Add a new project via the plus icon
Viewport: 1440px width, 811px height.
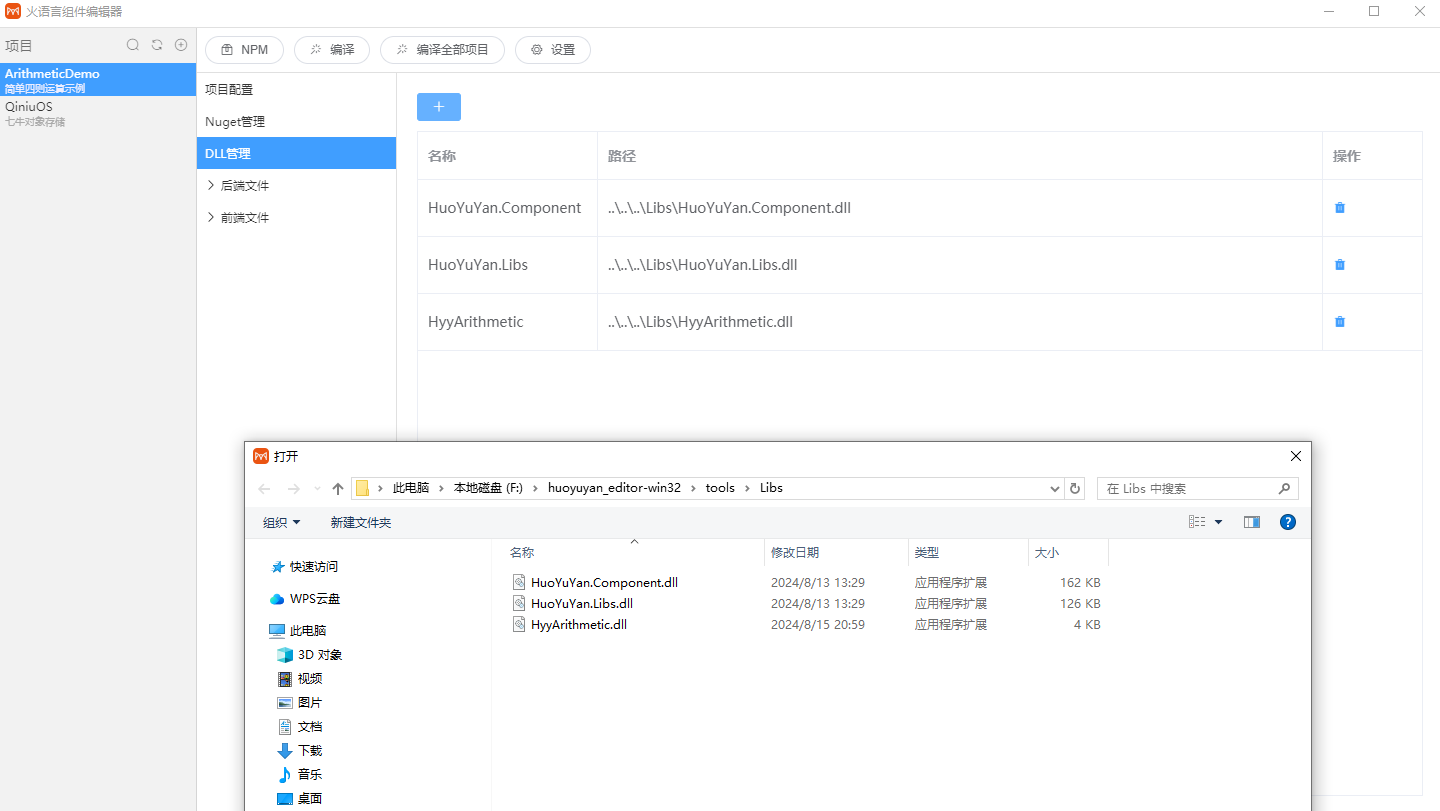click(x=181, y=45)
